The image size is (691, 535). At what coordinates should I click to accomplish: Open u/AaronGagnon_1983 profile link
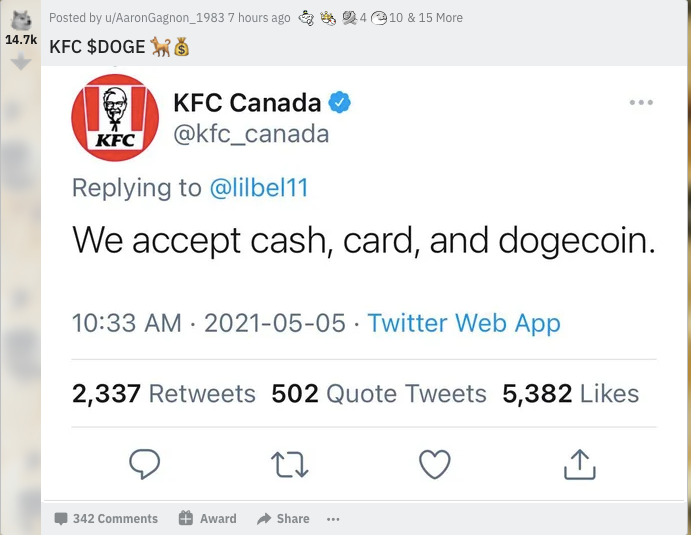click(164, 18)
